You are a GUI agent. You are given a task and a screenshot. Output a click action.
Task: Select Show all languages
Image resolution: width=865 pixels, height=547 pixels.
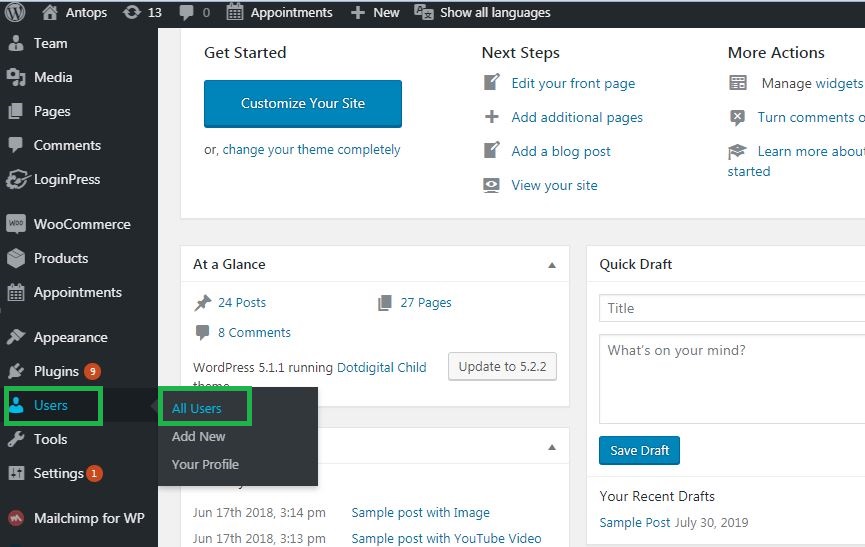click(x=483, y=13)
